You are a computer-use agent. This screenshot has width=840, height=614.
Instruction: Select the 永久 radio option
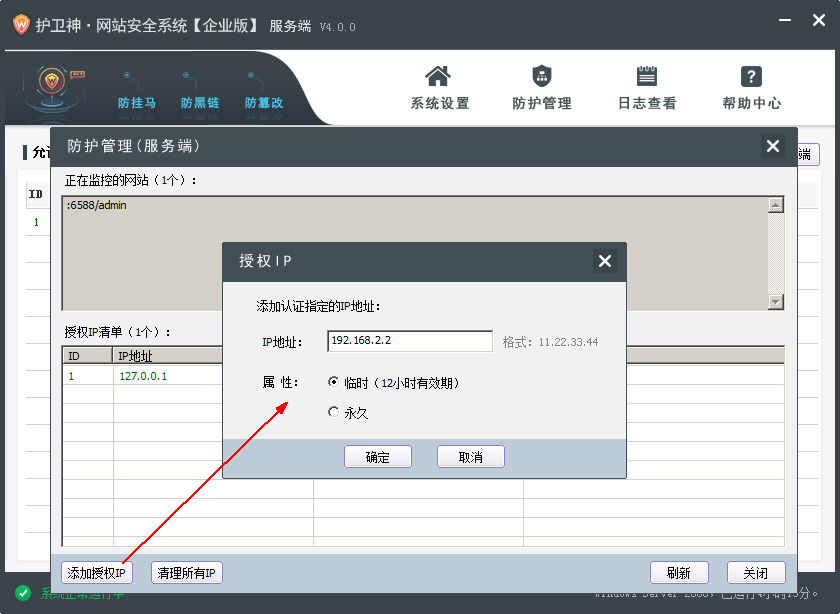click(334, 412)
